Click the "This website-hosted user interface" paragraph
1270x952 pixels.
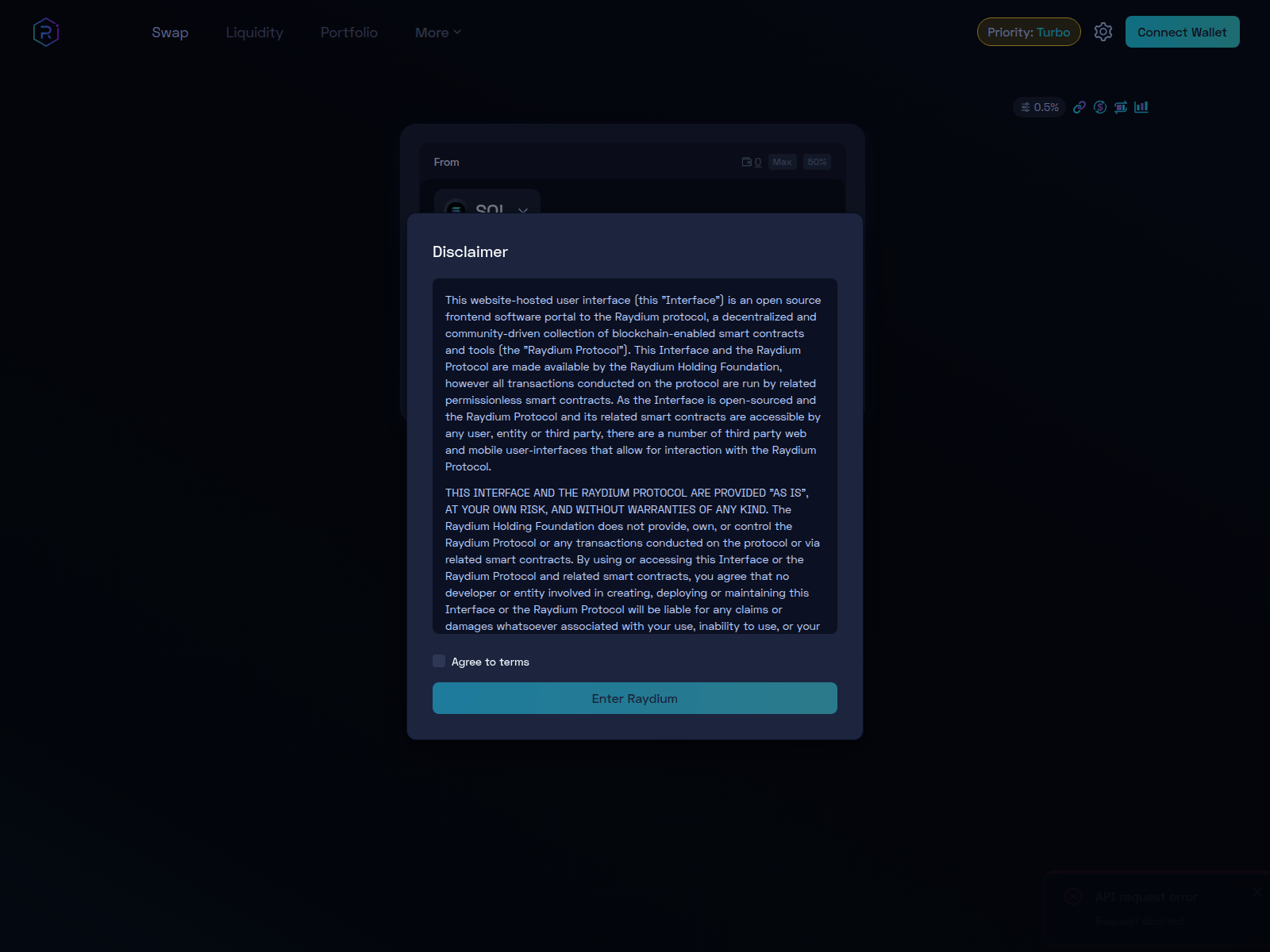coord(633,383)
